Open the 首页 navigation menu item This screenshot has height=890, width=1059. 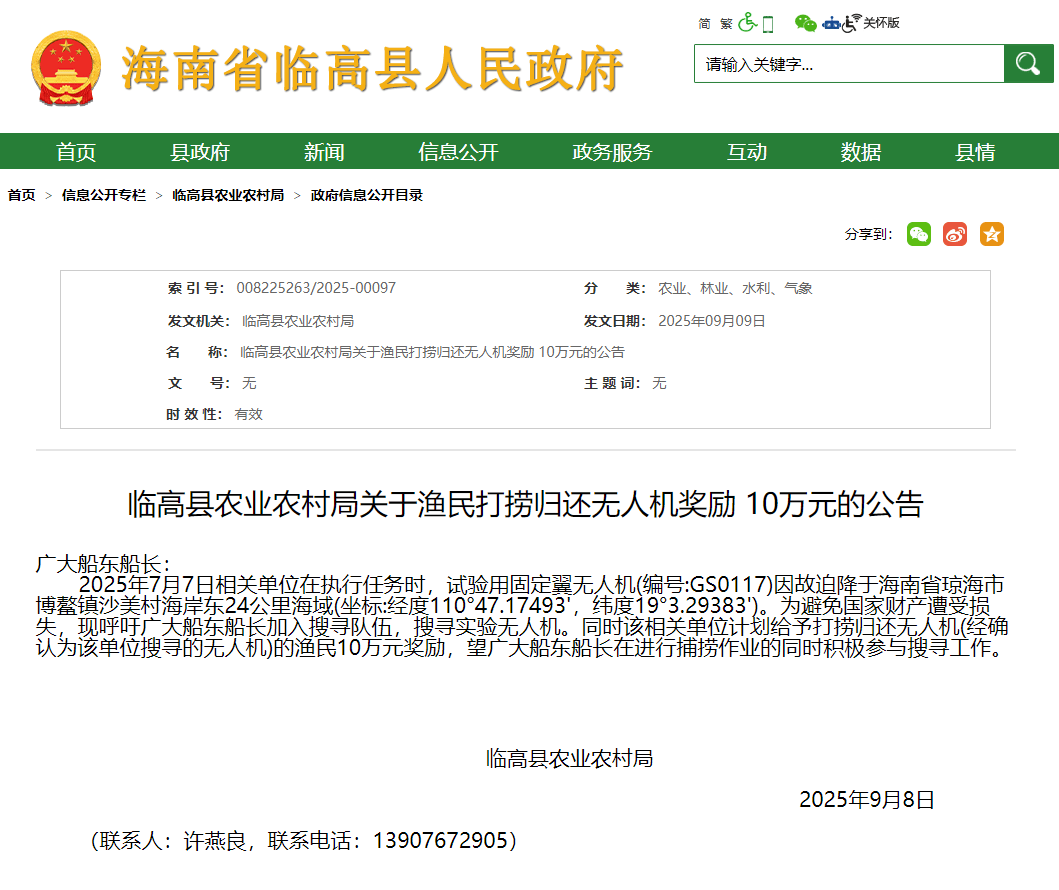[76, 152]
